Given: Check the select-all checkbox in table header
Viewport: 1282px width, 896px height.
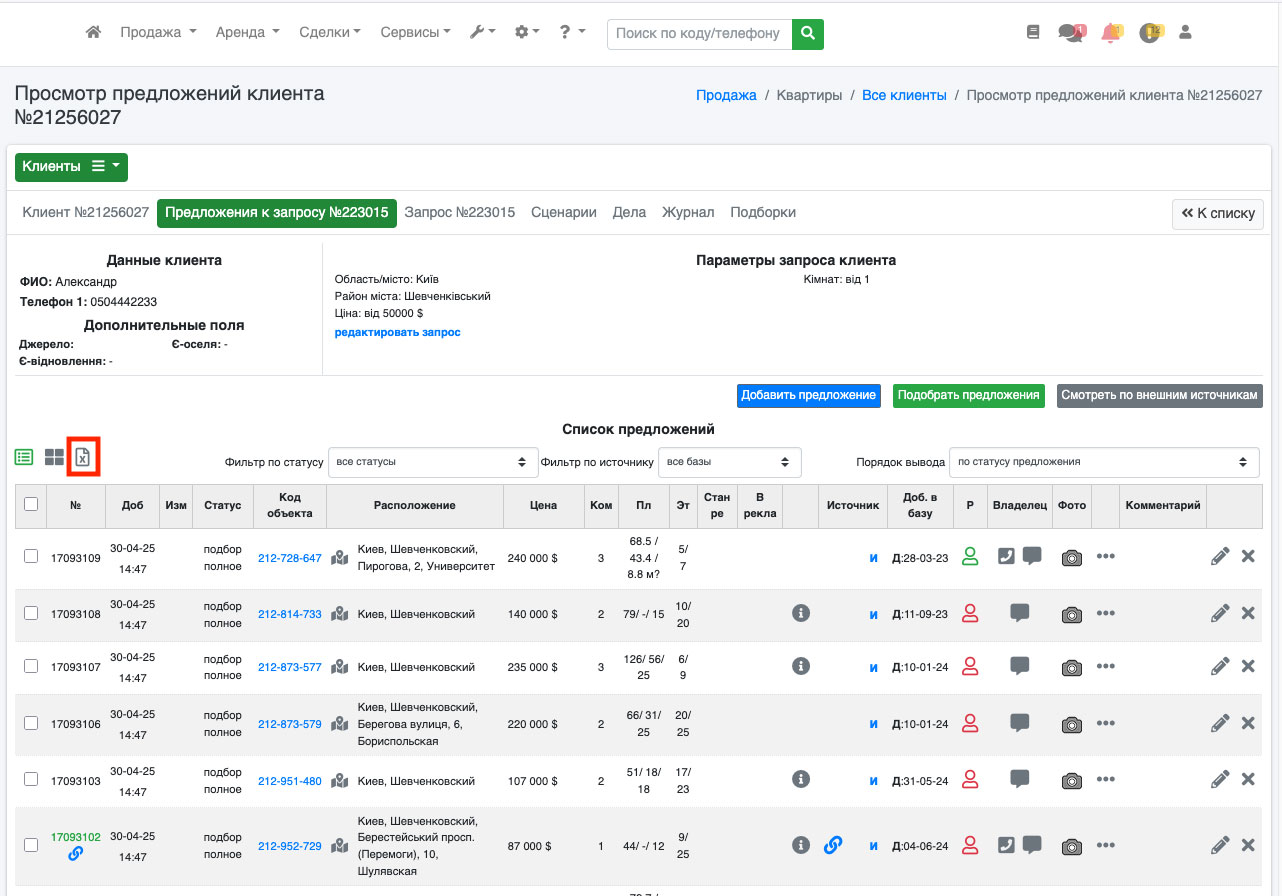Looking at the screenshot, I should click(31, 504).
